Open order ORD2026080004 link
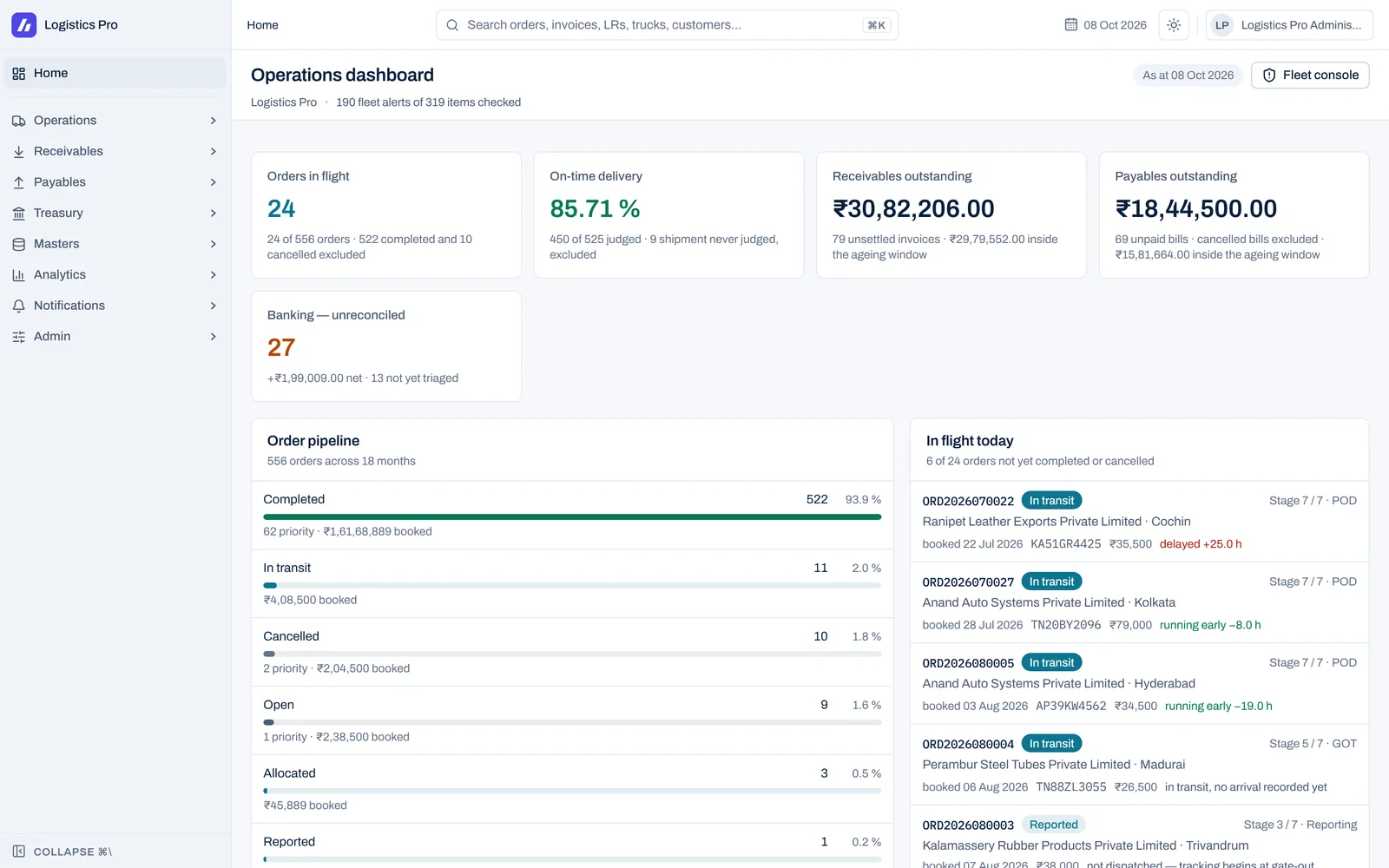 click(968, 744)
